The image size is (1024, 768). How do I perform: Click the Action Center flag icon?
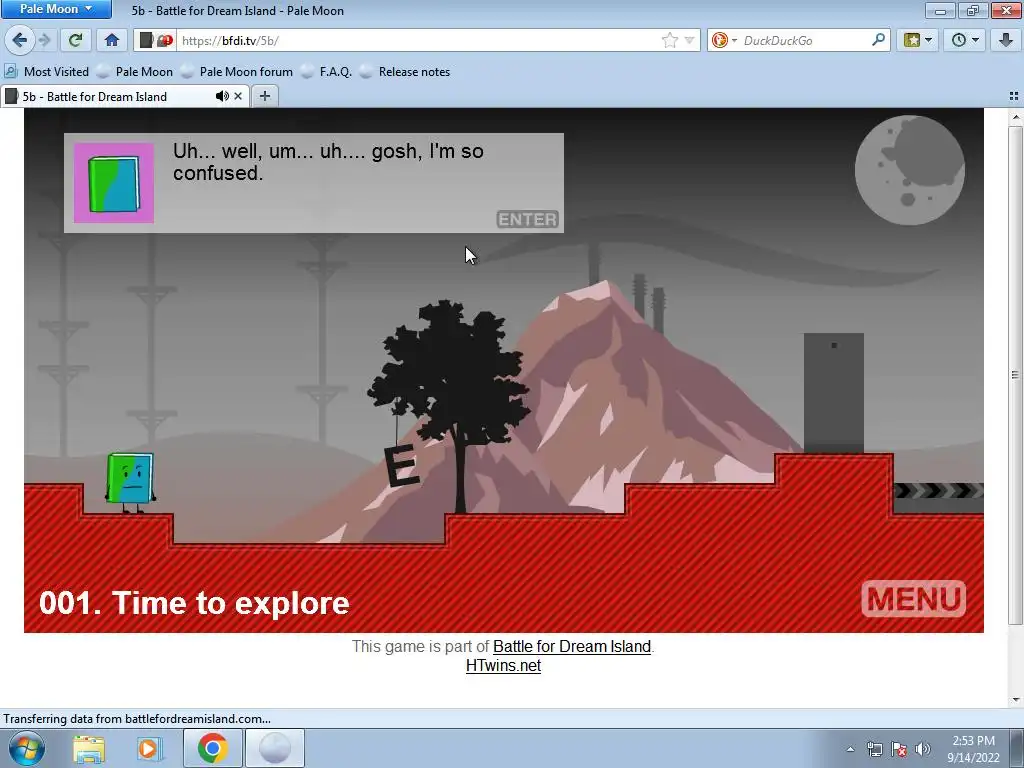pyautogui.click(x=899, y=749)
